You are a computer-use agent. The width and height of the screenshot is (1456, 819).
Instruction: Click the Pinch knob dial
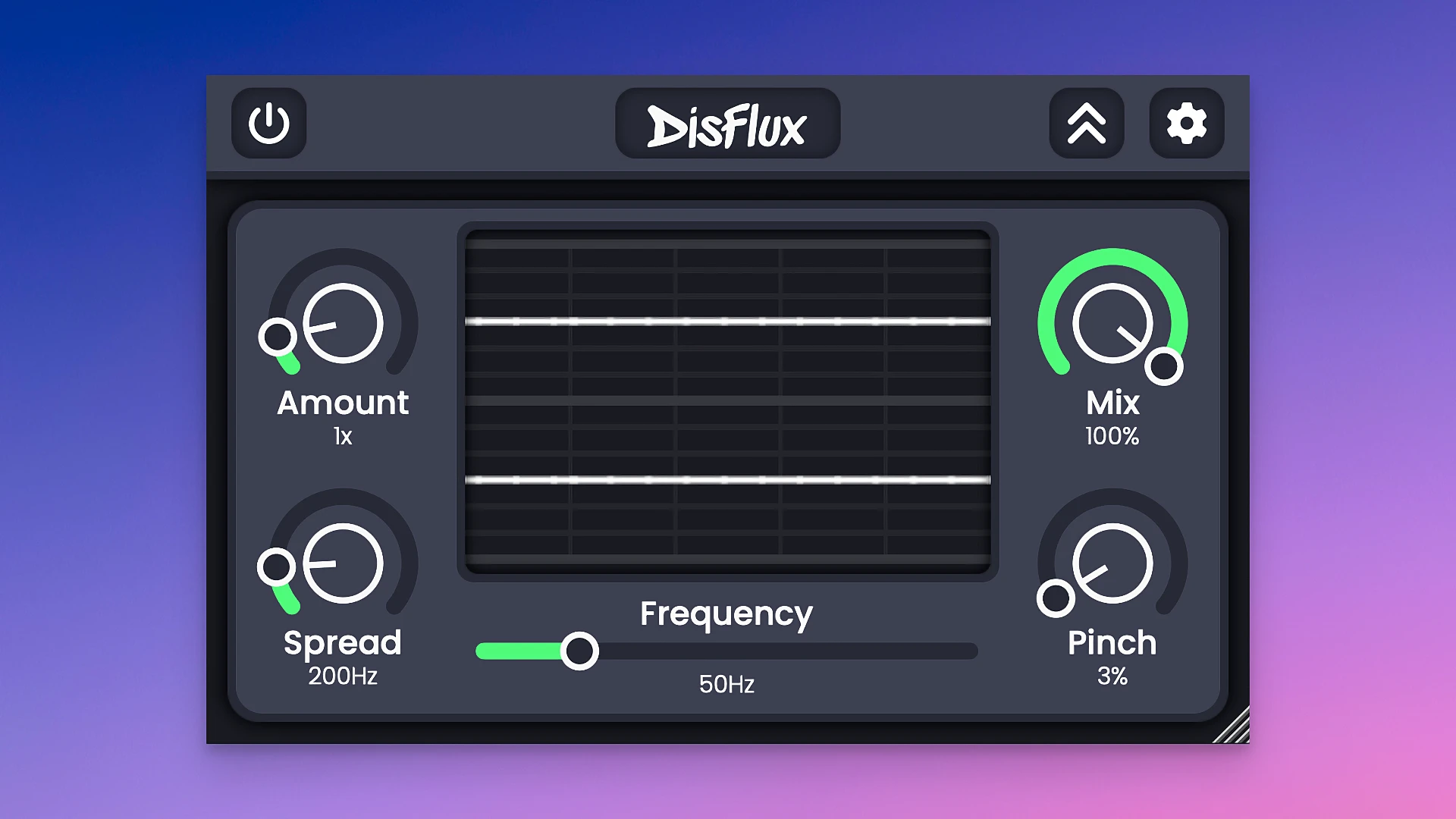tap(1112, 563)
